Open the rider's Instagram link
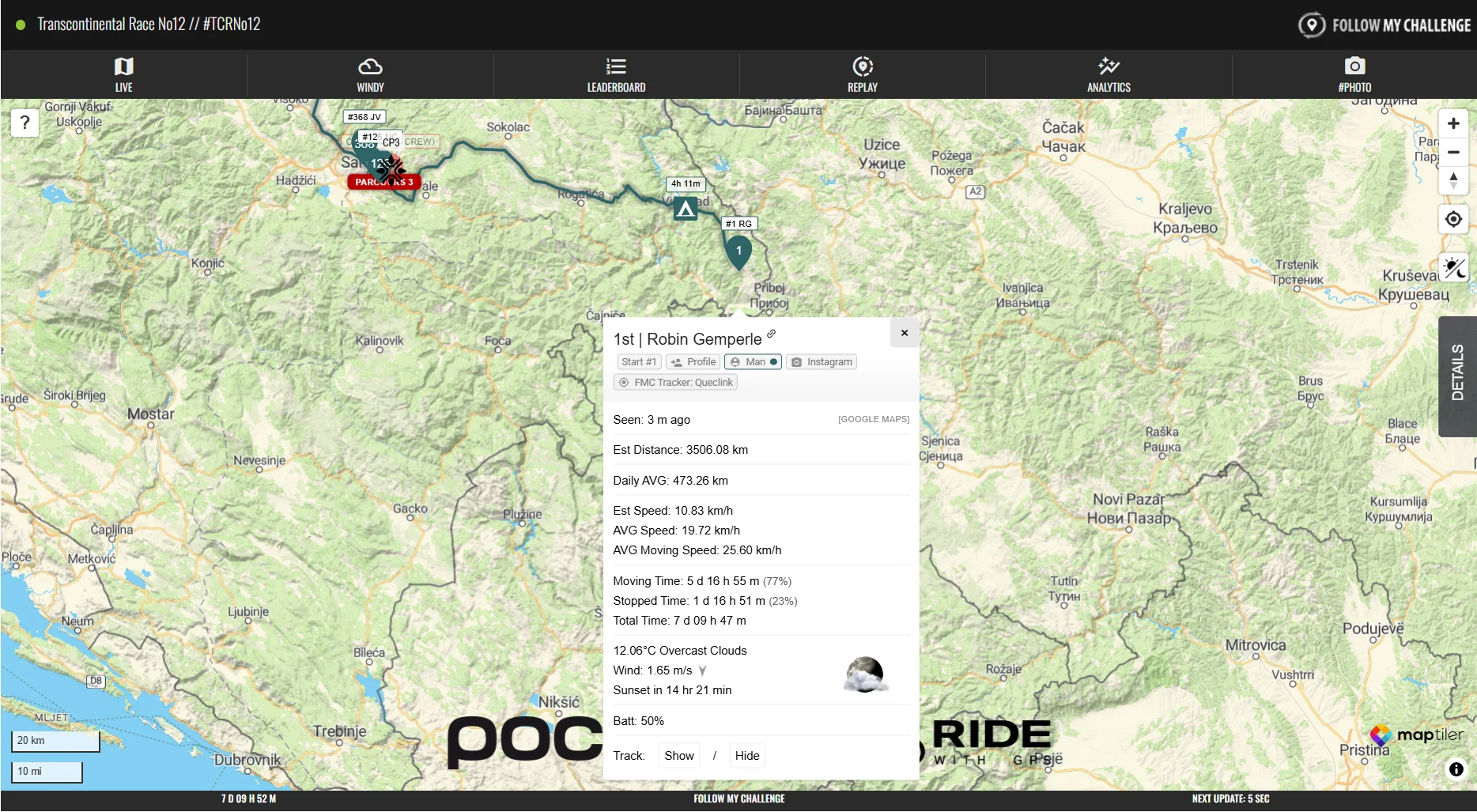 coord(822,362)
